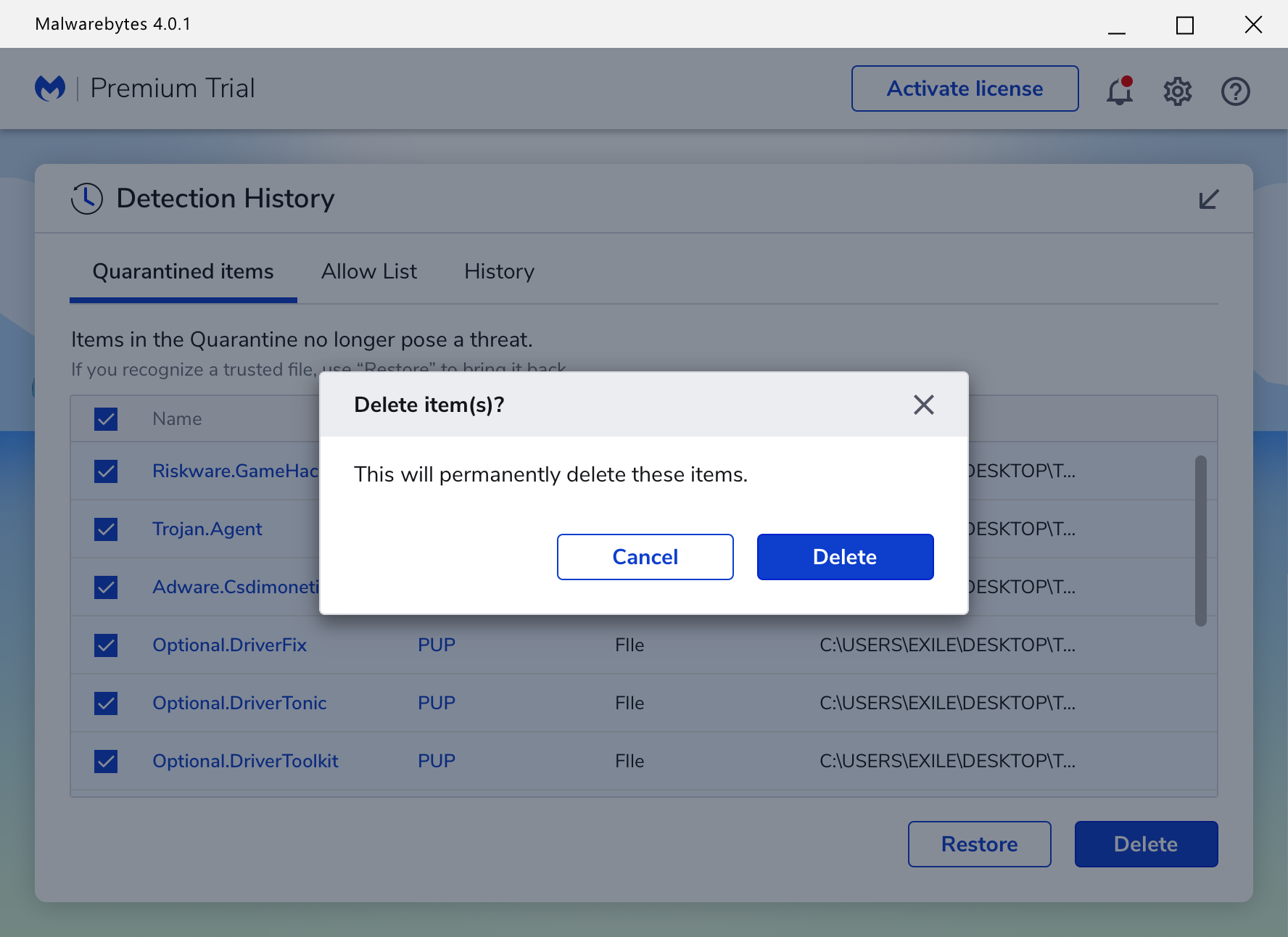Toggle the select-all checkbox in the header
The width and height of the screenshot is (1288, 937).
tap(106, 419)
